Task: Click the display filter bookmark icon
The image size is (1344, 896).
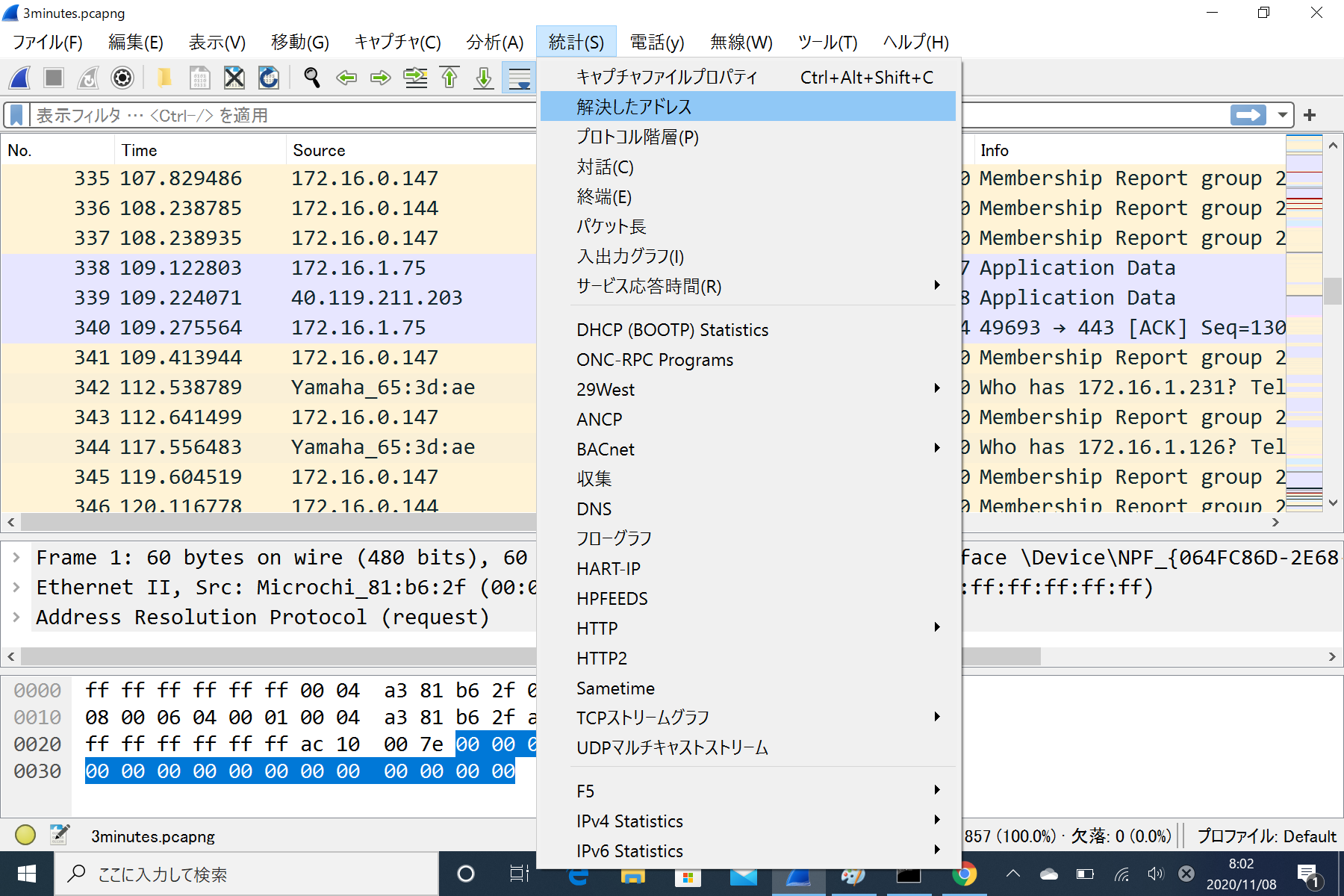Action: pyautogui.click(x=16, y=115)
